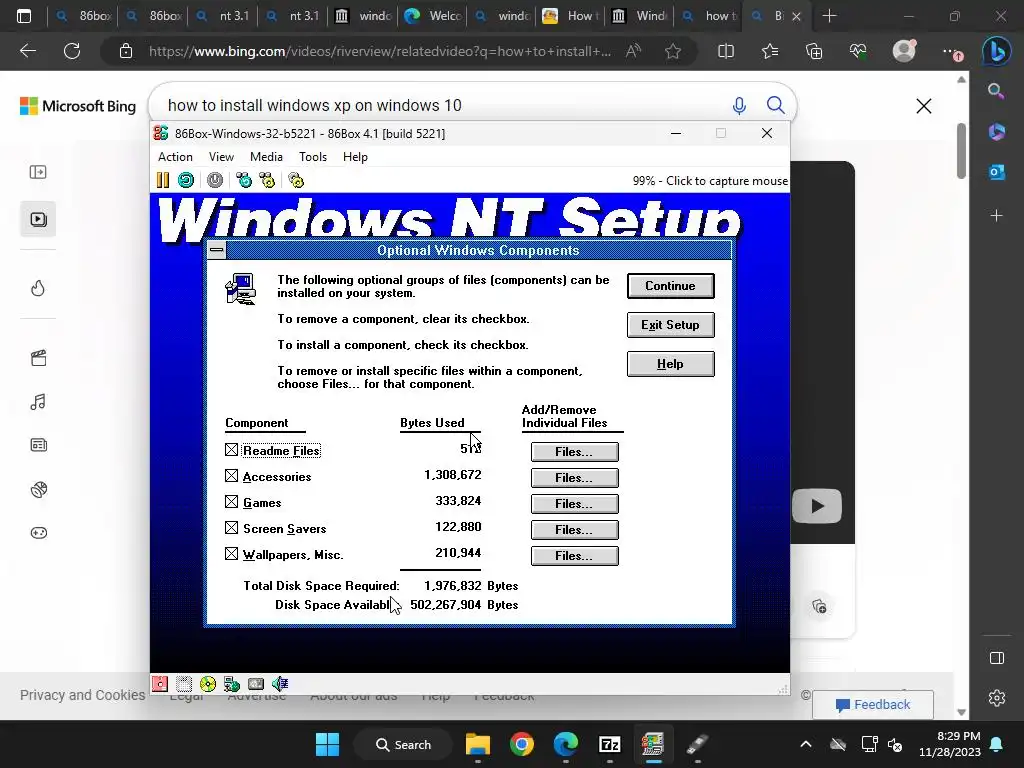Image resolution: width=1024 pixels, height=768 pixels.
Task: Click the Help button in setup dialog
Action: (x=671, y=364)
